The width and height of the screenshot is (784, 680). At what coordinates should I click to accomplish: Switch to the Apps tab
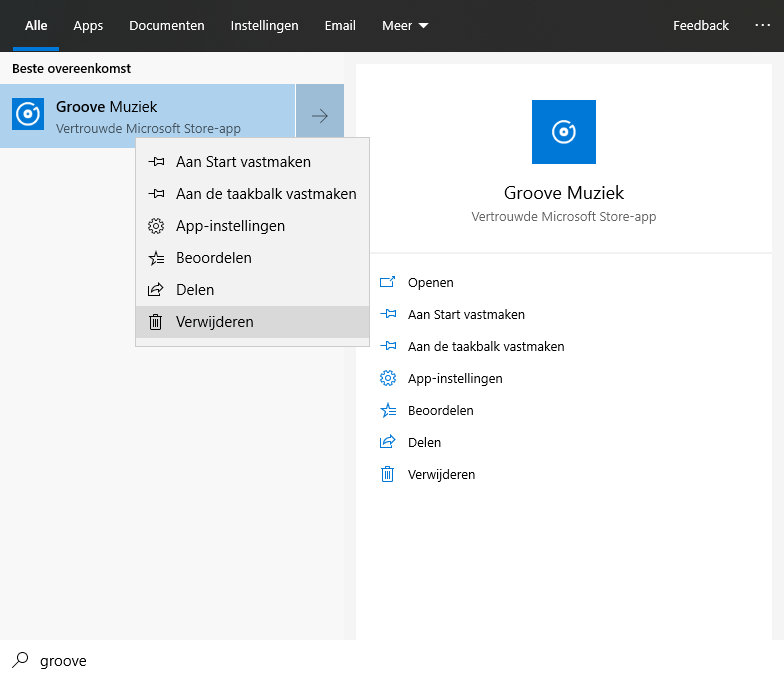tap(88, 26)
